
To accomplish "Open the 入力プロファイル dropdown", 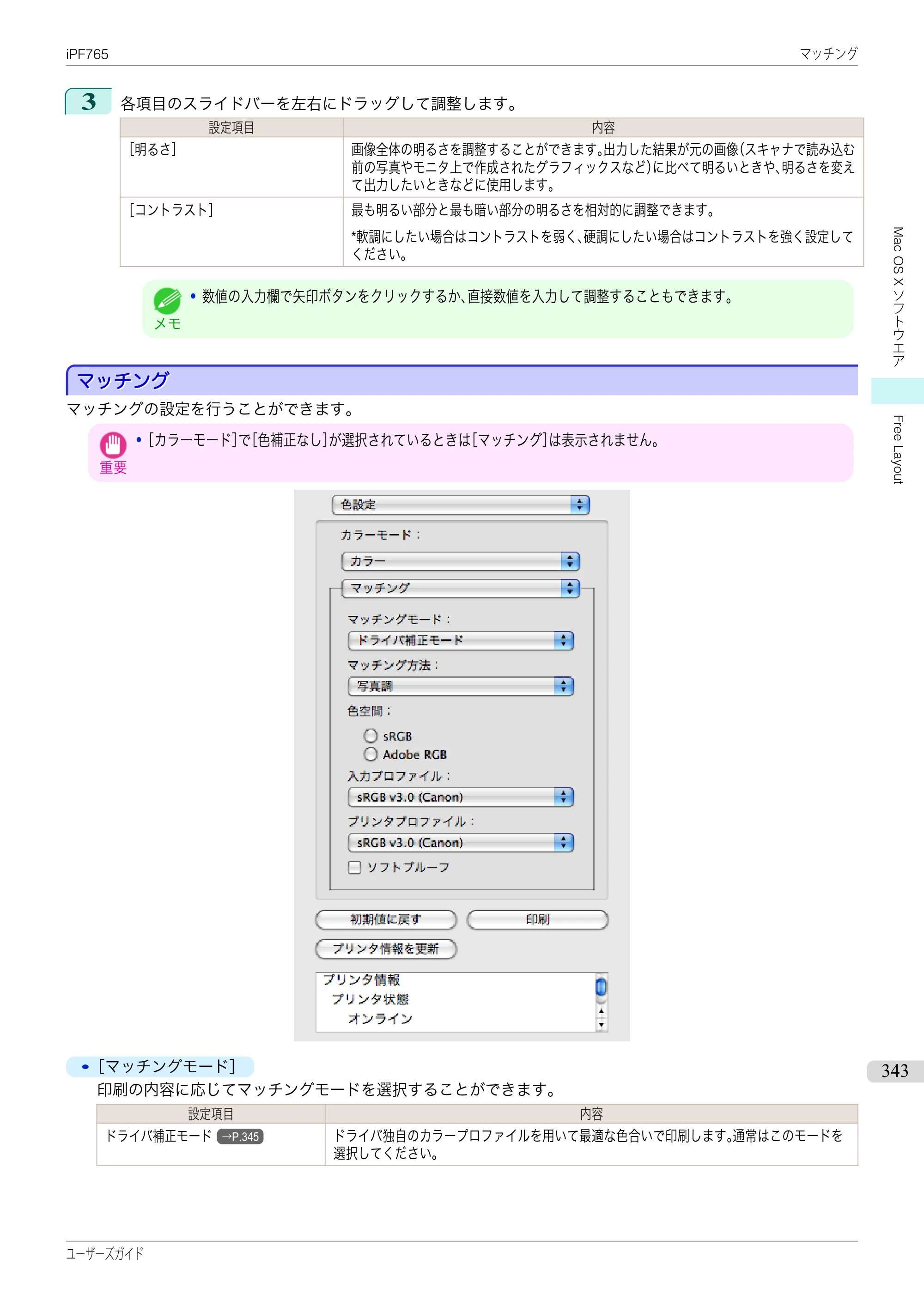I will pyautogui.click(x=460, y=797).
